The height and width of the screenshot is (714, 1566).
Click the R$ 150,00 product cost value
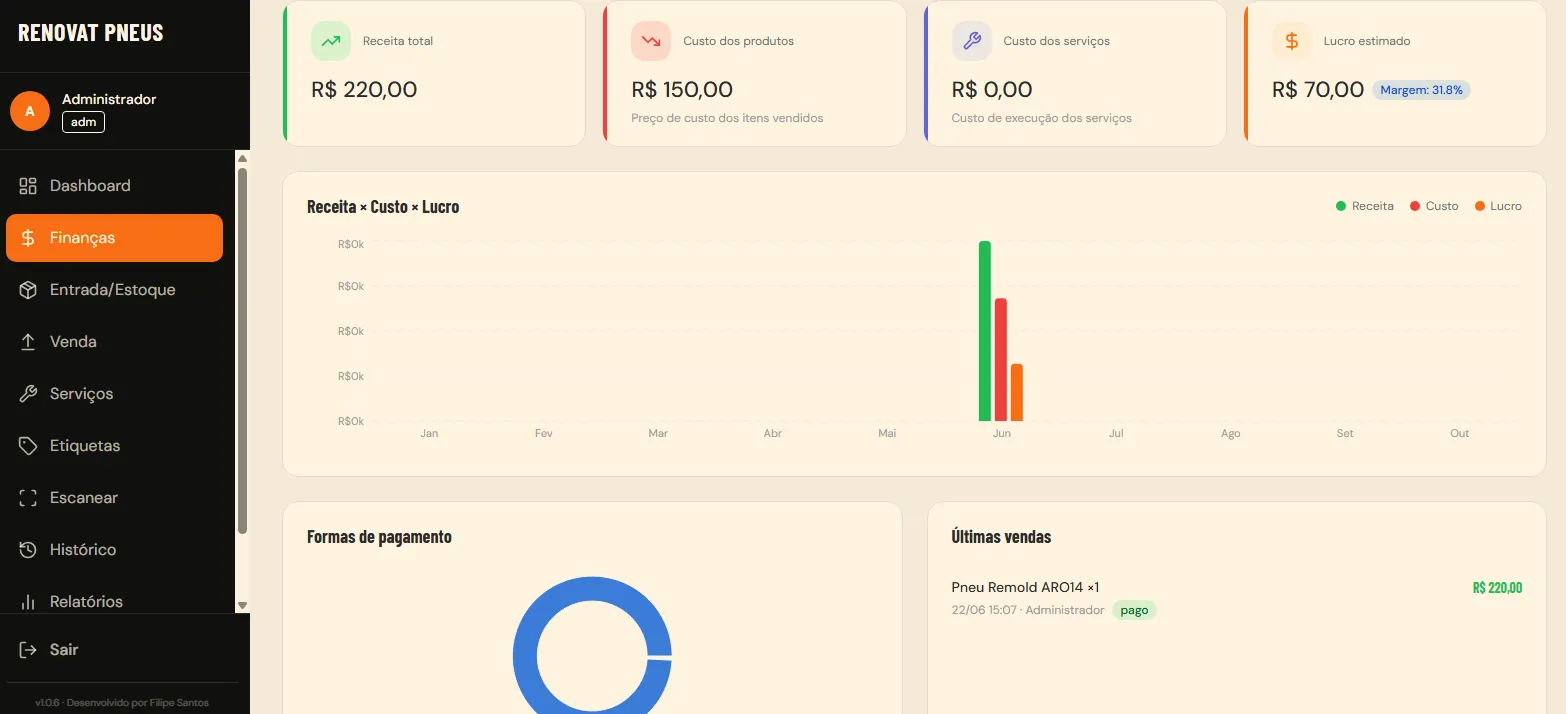point(682,90)
